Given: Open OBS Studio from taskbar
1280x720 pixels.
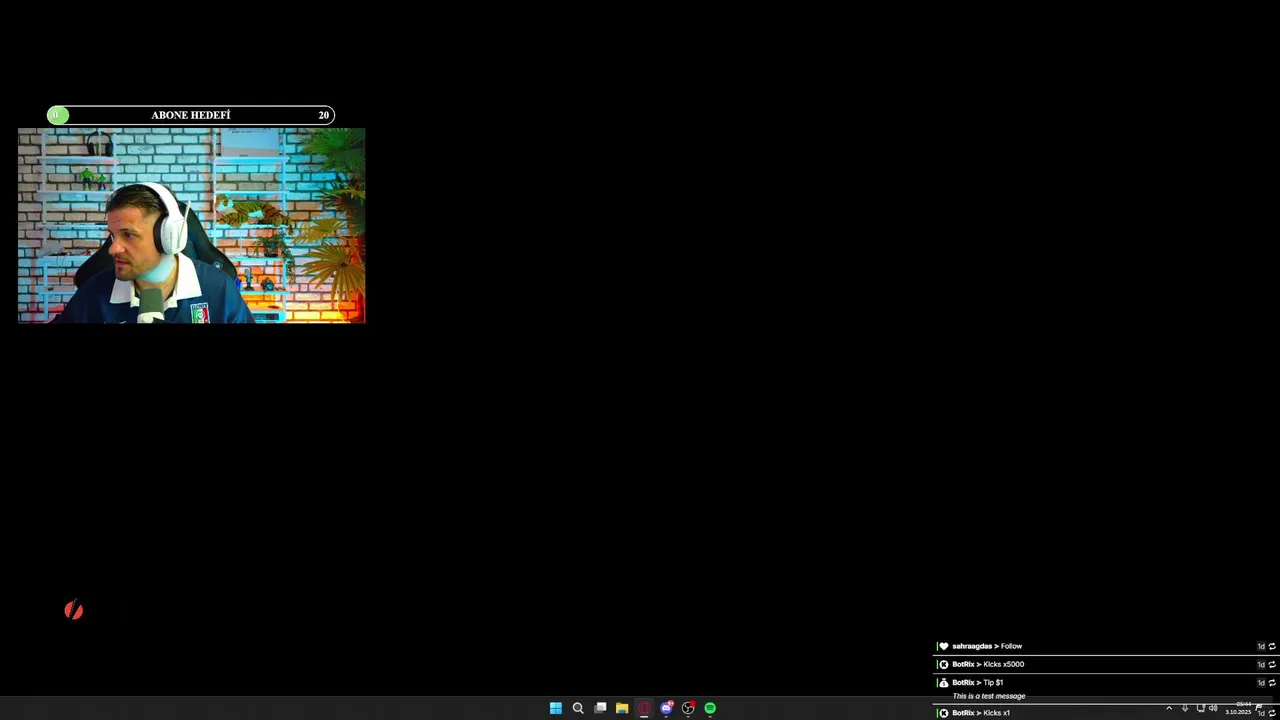Looking at the screenshot, I should click(688, 708).
